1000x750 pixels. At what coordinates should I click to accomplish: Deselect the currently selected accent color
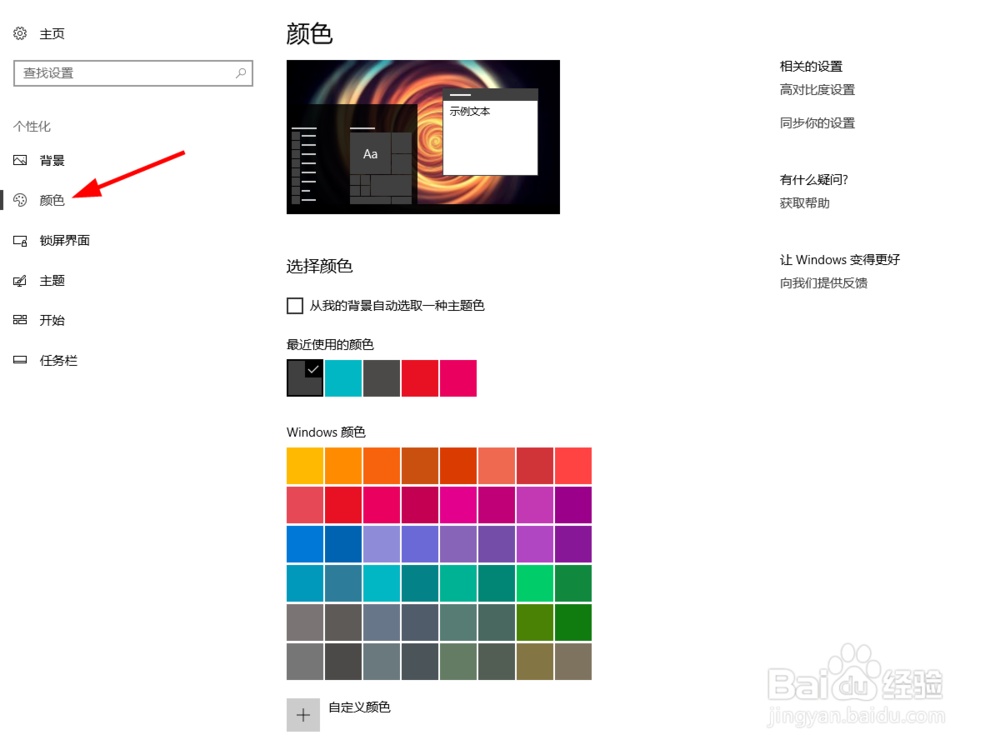(x=305, y=378)
